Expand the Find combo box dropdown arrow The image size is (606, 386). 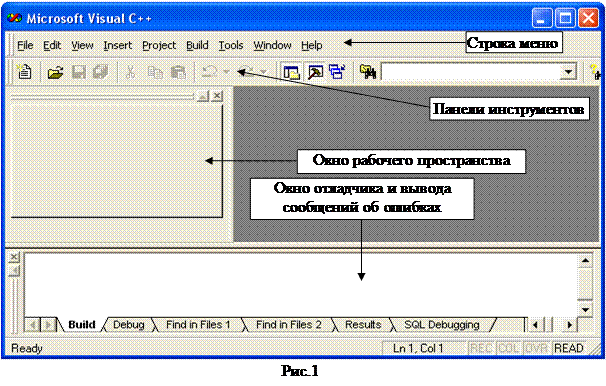569,72
